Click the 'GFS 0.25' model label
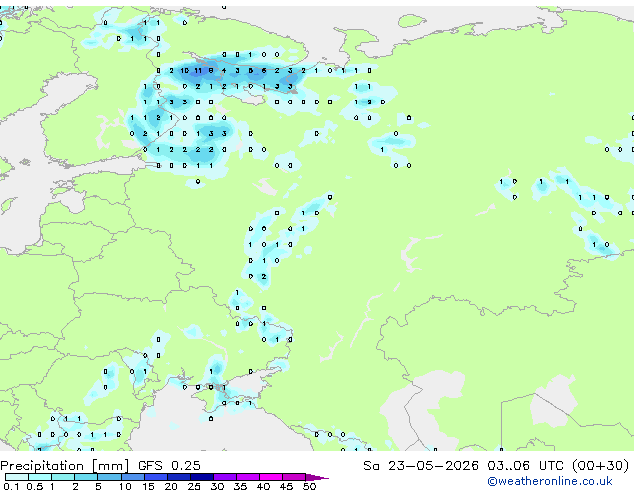 tap(169, 466)
